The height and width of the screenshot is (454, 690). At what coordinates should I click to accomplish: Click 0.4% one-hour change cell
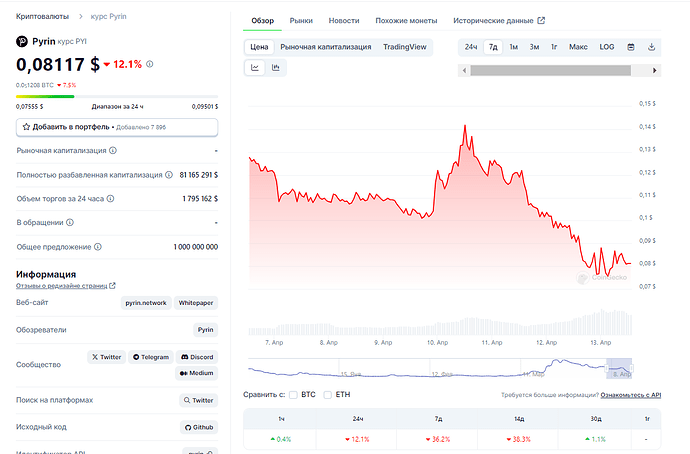tap(281, 439)
